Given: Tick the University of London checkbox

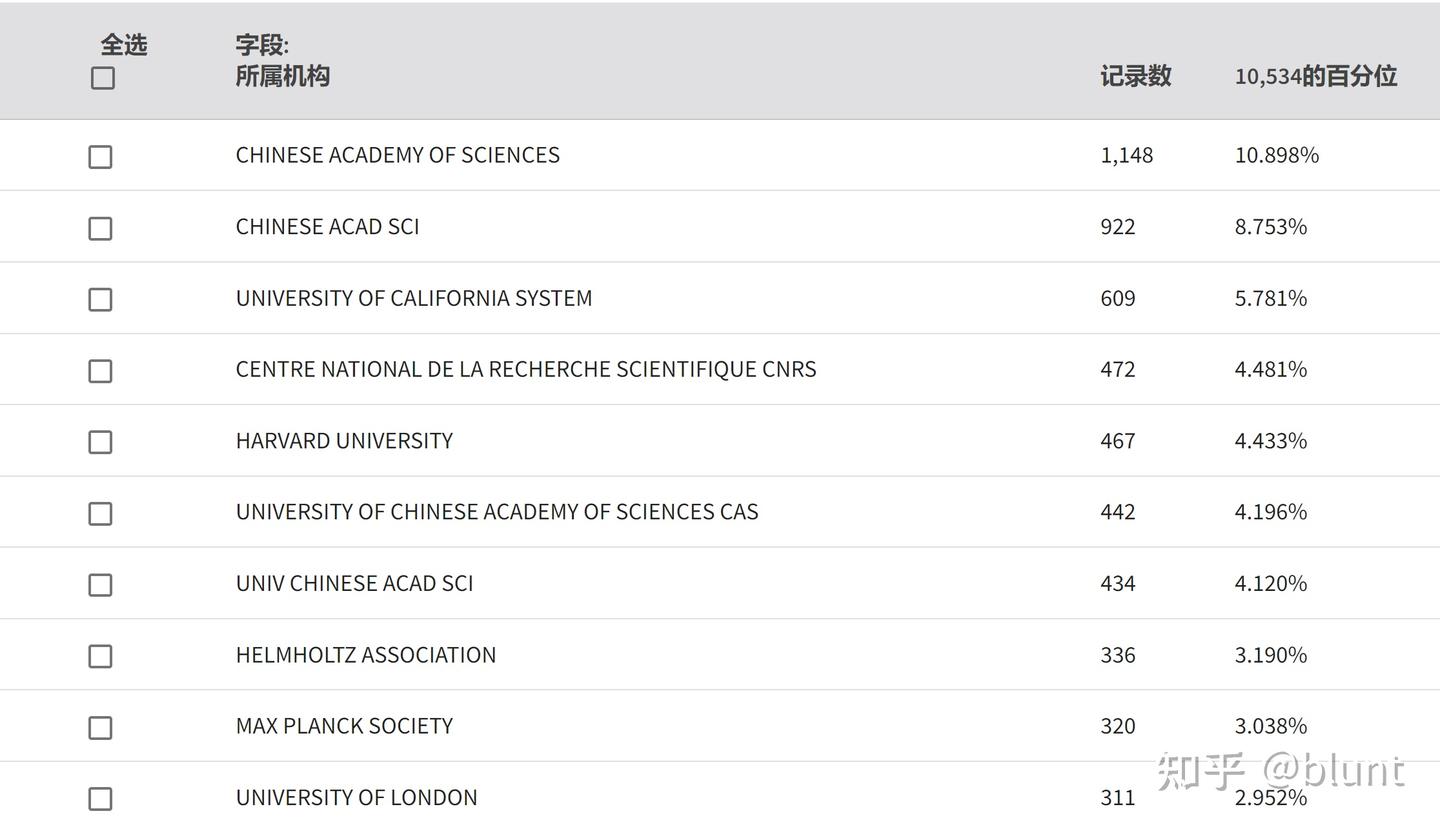Looking at the screenshot, I should 100,799.
